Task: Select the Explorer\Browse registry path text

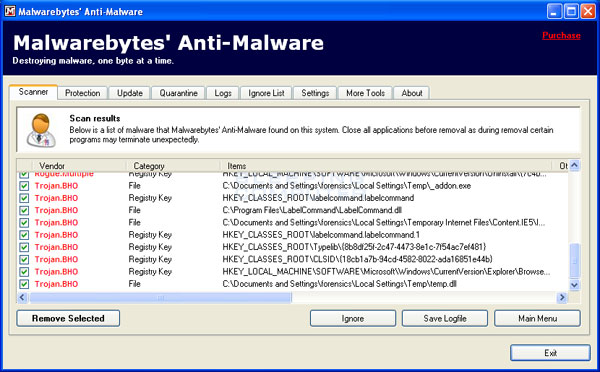Action: pos(386,272)
